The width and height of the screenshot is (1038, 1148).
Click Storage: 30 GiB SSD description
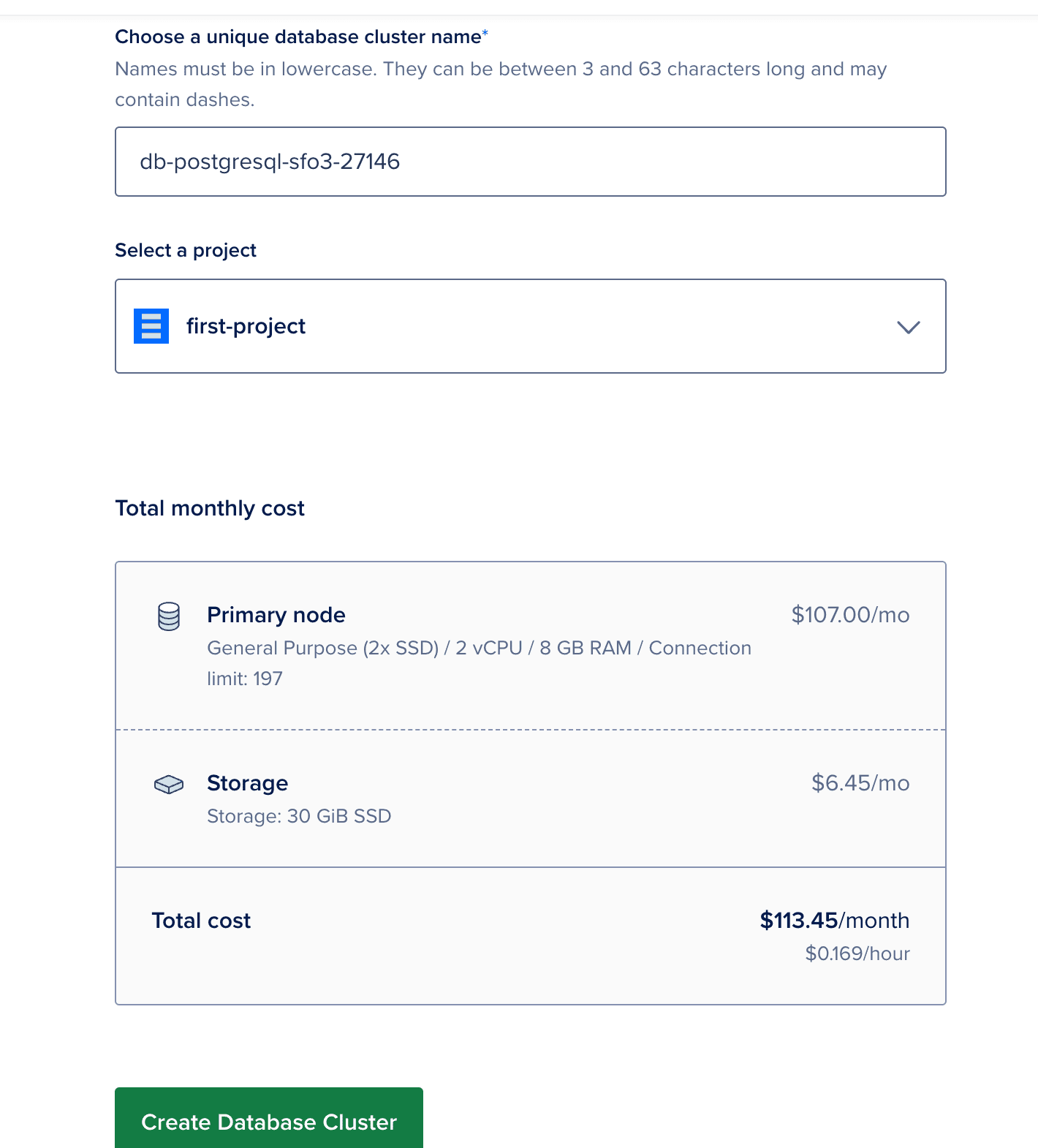coord(299,816)
